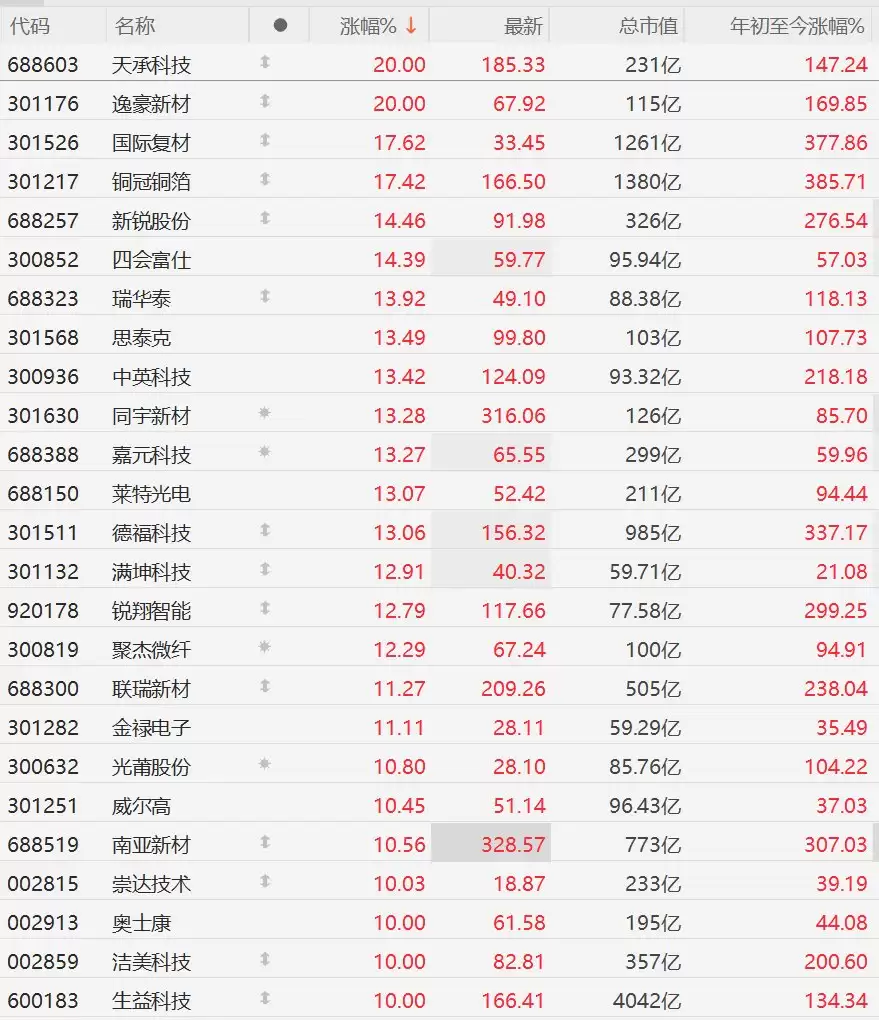Click the 最新 column header
The width and height of the screenshot is (879, 1020).
(x=523, y=26)
